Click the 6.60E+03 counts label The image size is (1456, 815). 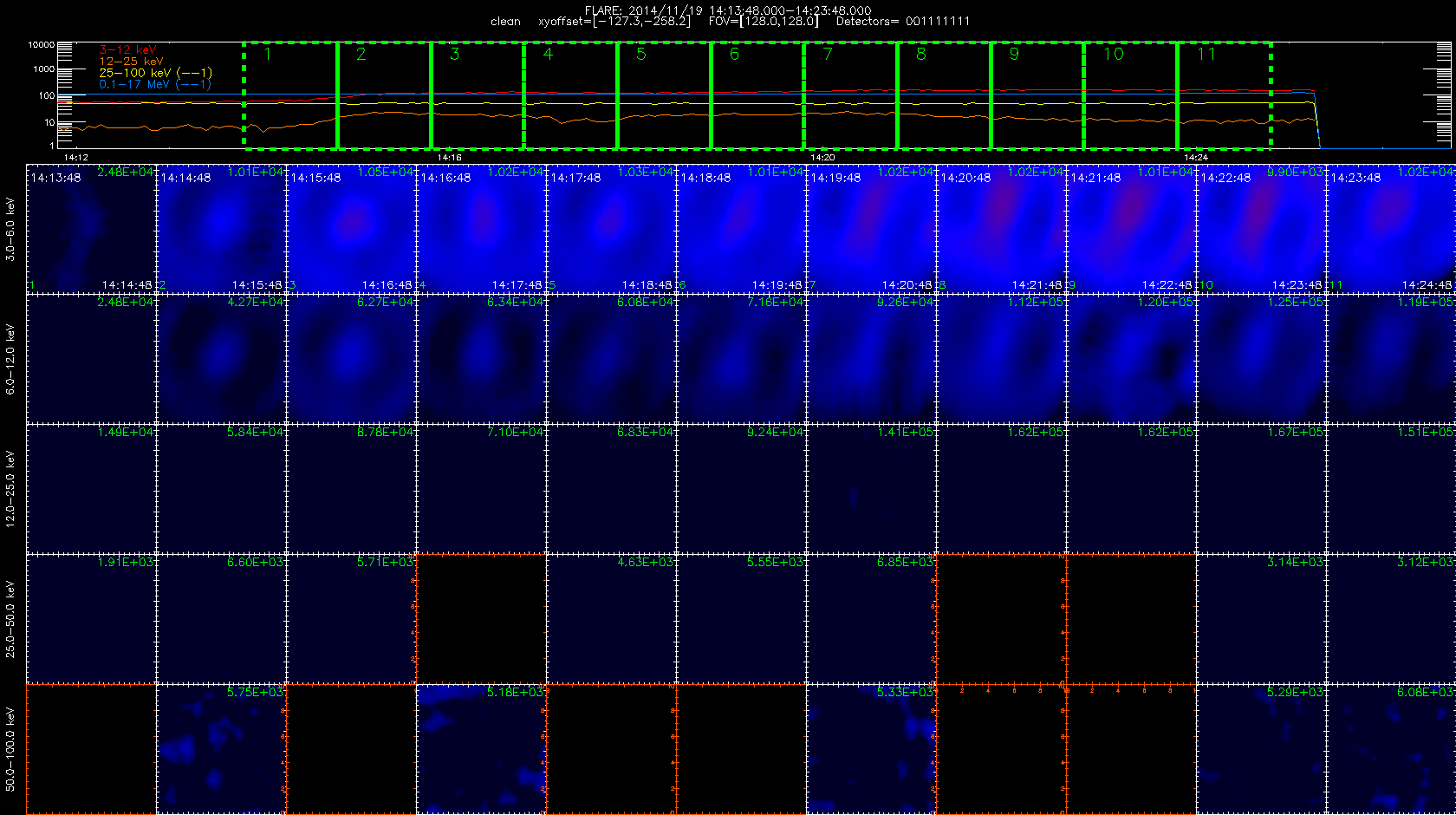(255, 563)
